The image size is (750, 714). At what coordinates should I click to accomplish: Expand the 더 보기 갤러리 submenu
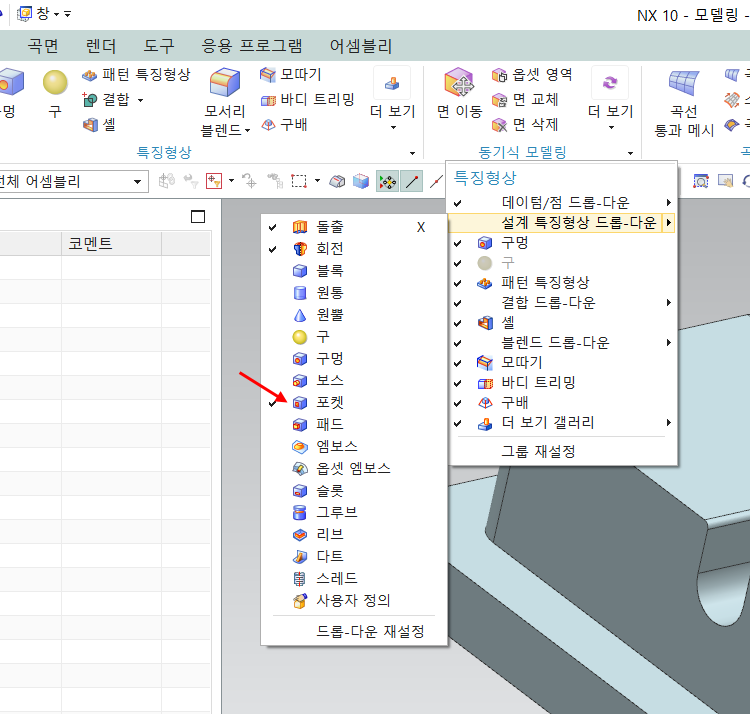[560, 422]
